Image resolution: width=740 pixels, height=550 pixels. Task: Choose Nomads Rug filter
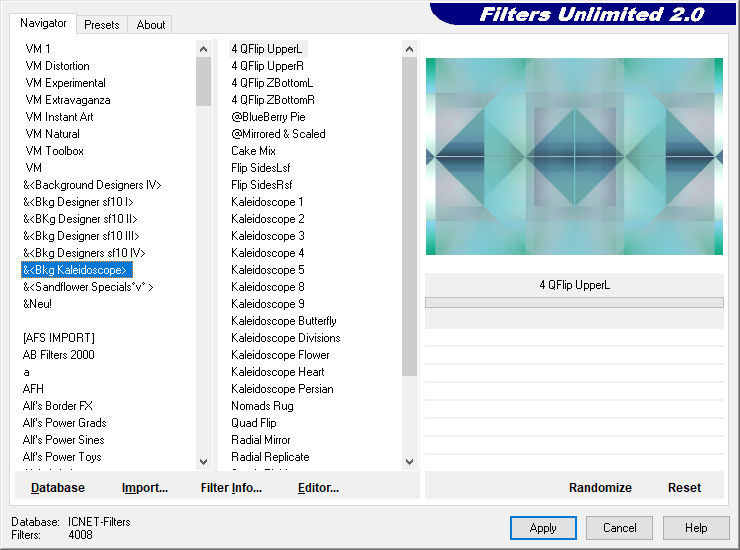click(x=262, y=406)
